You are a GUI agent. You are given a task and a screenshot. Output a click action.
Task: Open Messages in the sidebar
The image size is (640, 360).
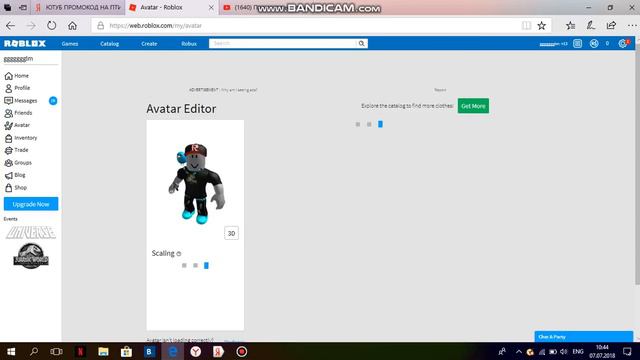pyautogui.click(x=21, y=100)
